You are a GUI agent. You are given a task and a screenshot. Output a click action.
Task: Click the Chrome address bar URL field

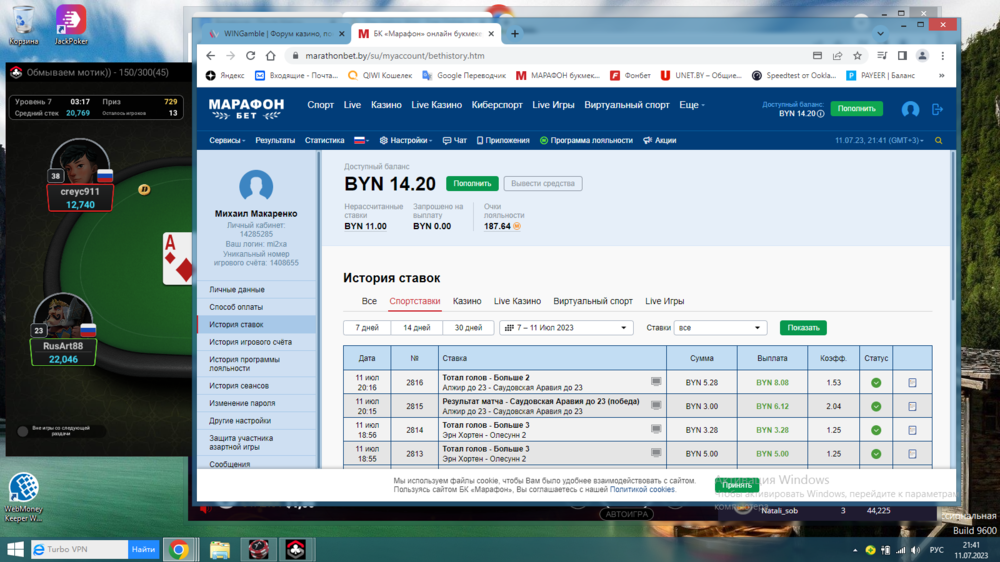(x=540, y=56)
